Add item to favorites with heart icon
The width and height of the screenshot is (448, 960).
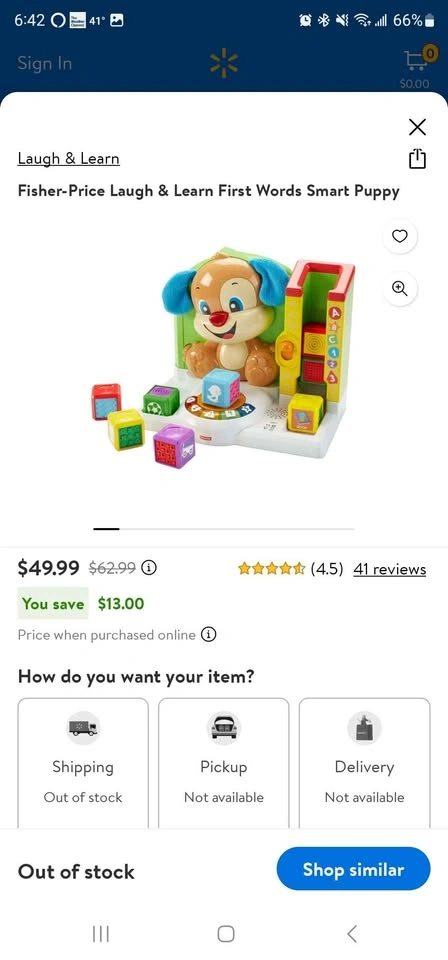click(400, 236)
